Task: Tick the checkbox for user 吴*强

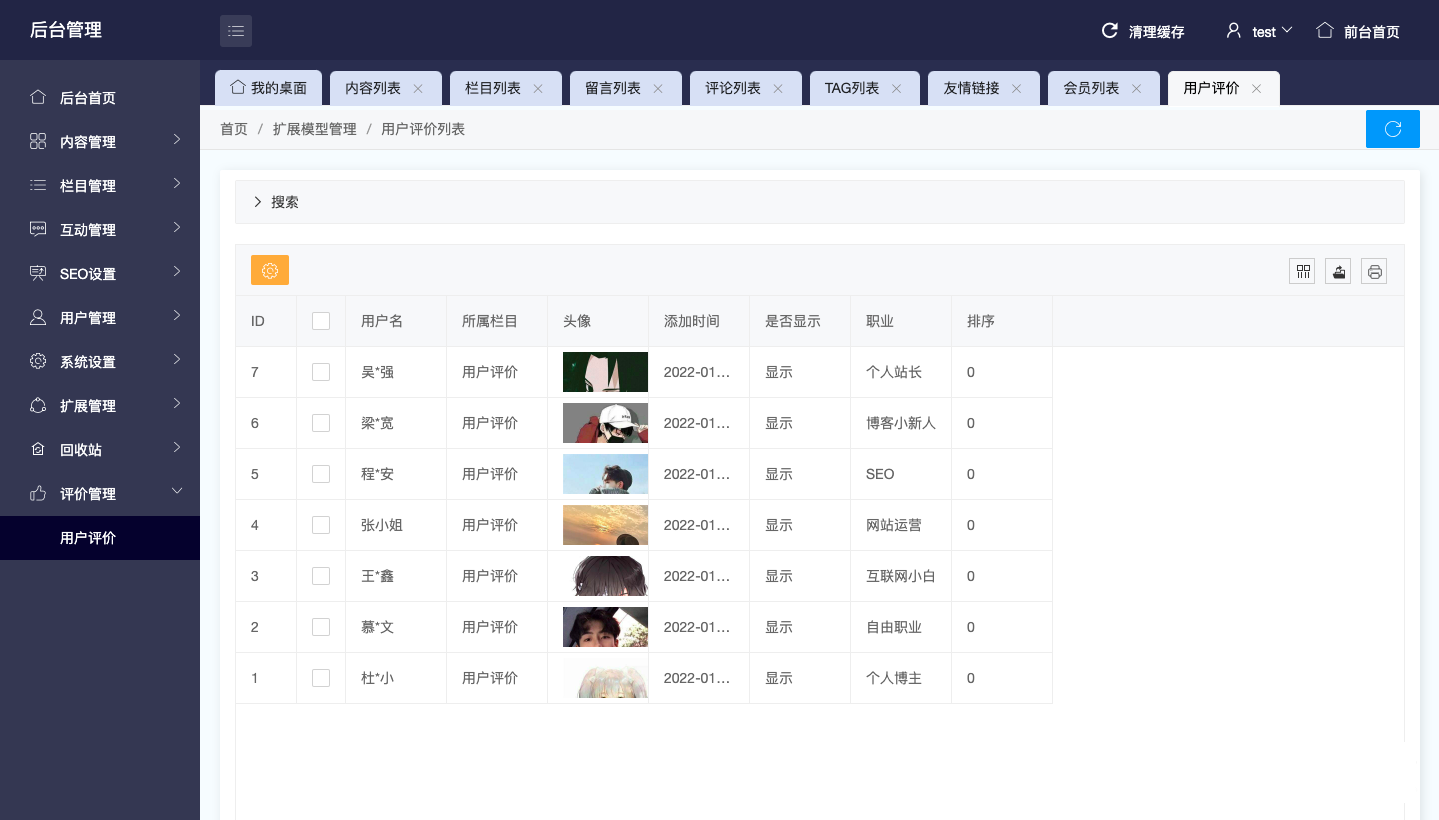Action: click(321, 372)
